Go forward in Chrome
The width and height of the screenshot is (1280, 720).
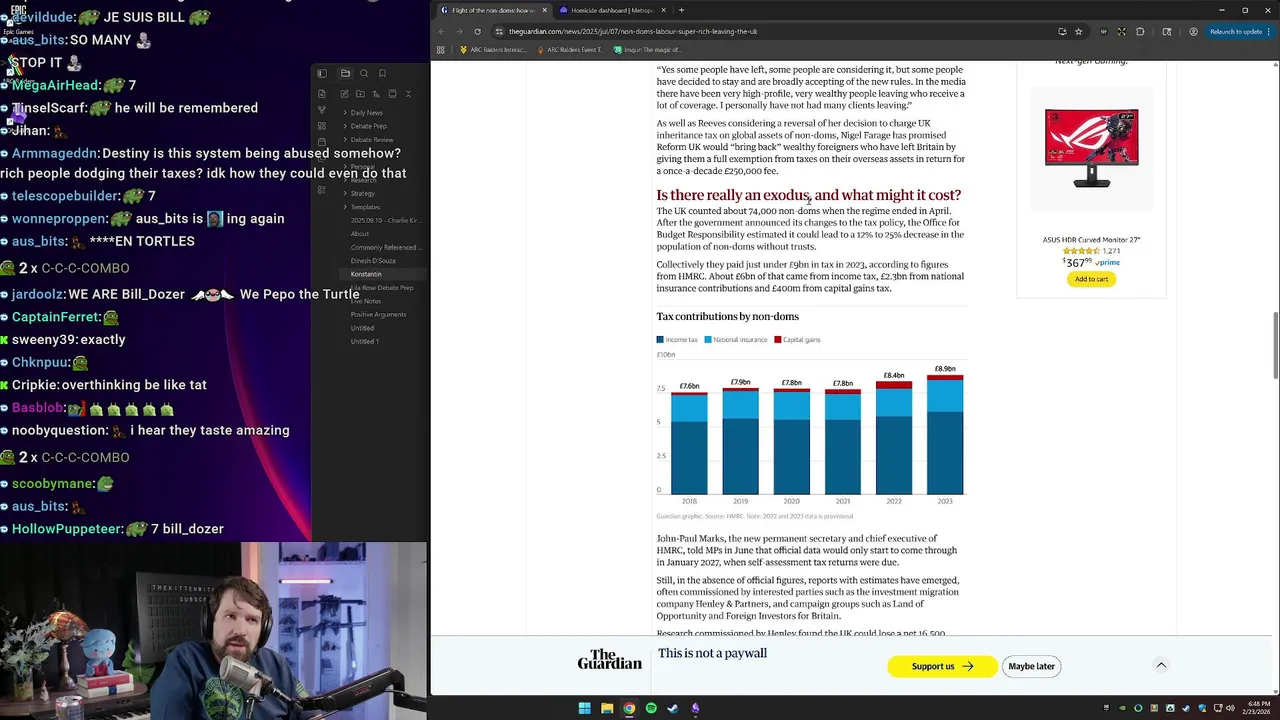459,31
